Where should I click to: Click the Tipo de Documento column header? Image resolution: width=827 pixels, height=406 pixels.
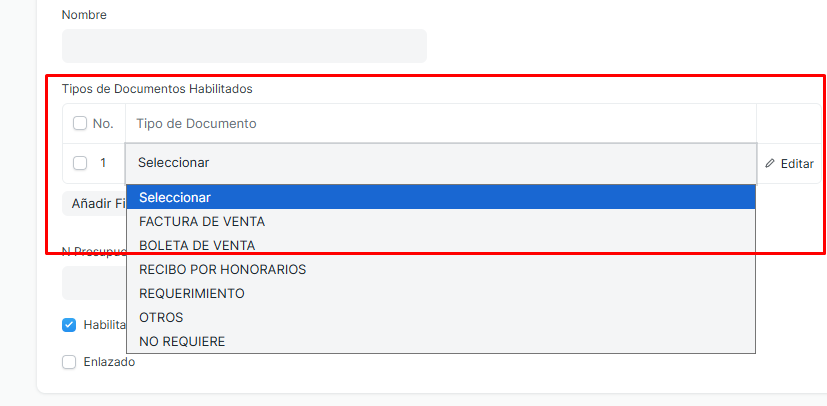click(x=197, y=124)
